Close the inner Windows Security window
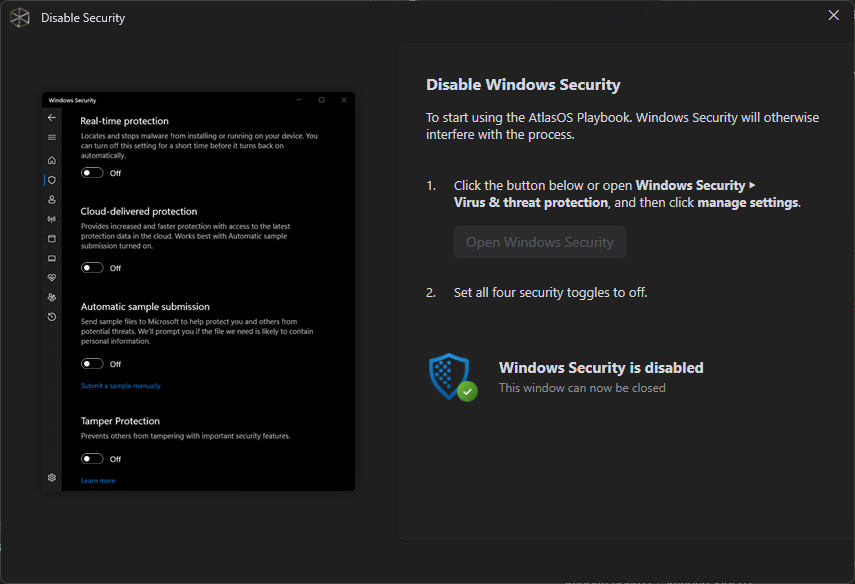Viewport: 855px width, 584px height. click(344, 100)
